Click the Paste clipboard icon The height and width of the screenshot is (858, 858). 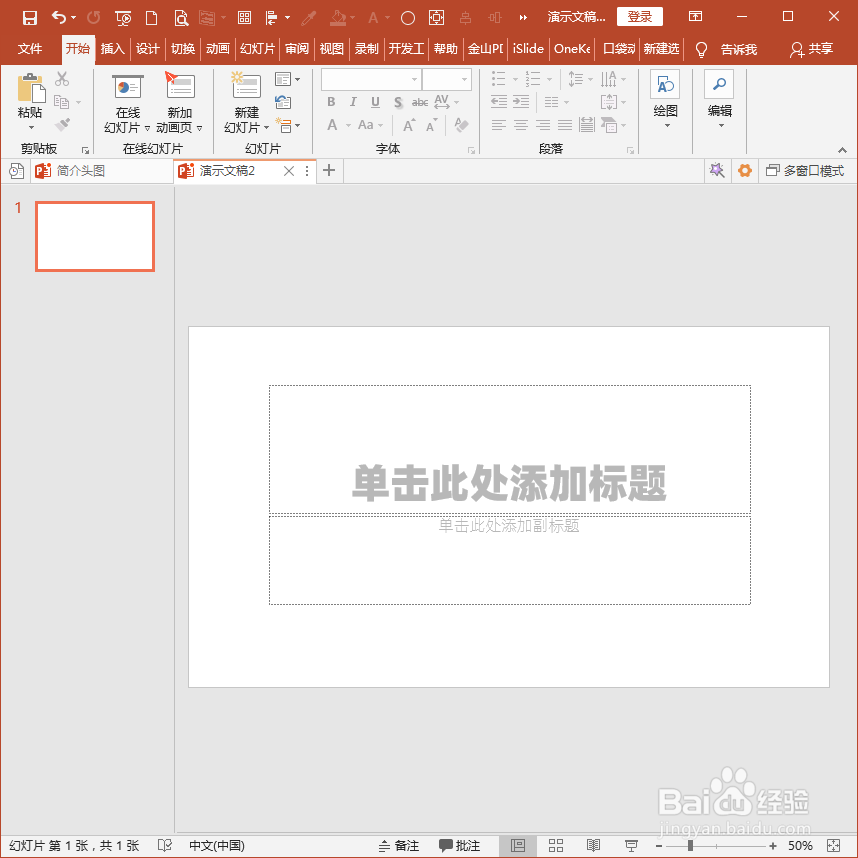click(31, 89)
